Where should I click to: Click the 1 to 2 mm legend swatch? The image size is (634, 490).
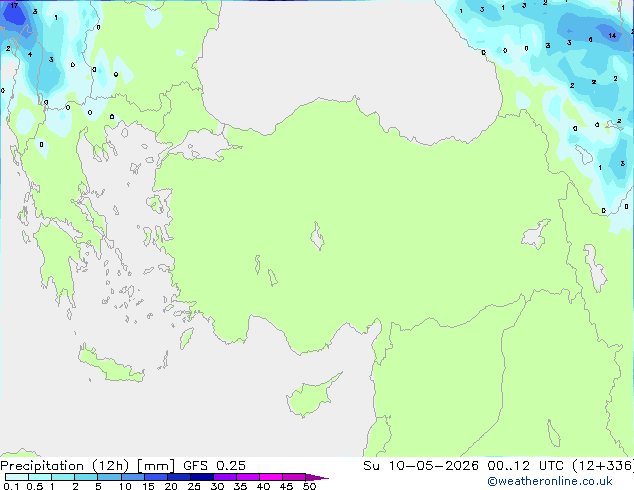point(63,477)
